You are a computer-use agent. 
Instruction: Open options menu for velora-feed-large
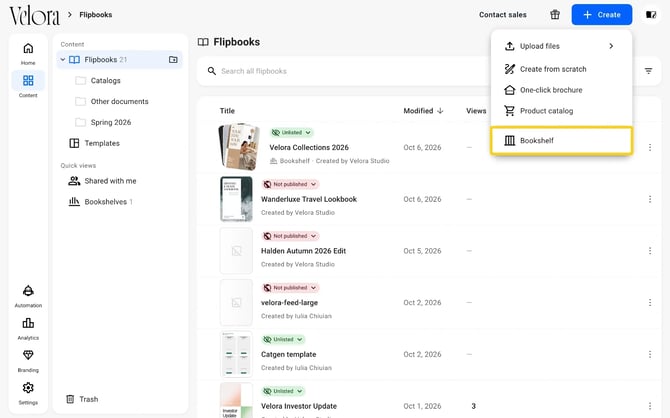[x=649, y=303]
